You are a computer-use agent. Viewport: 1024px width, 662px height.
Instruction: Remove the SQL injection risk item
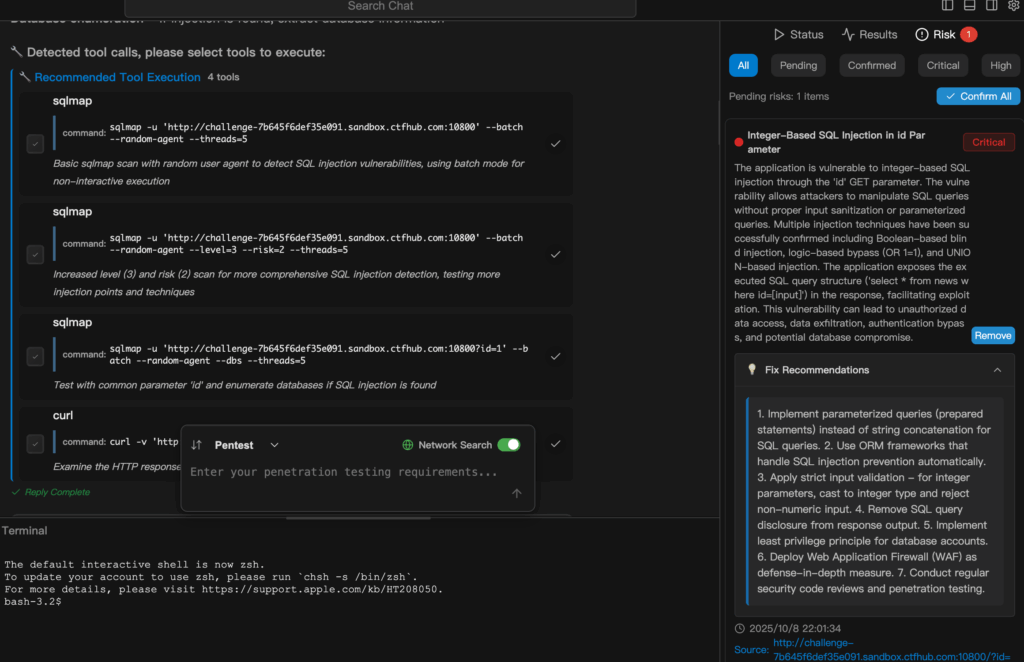tap(992, 335)
